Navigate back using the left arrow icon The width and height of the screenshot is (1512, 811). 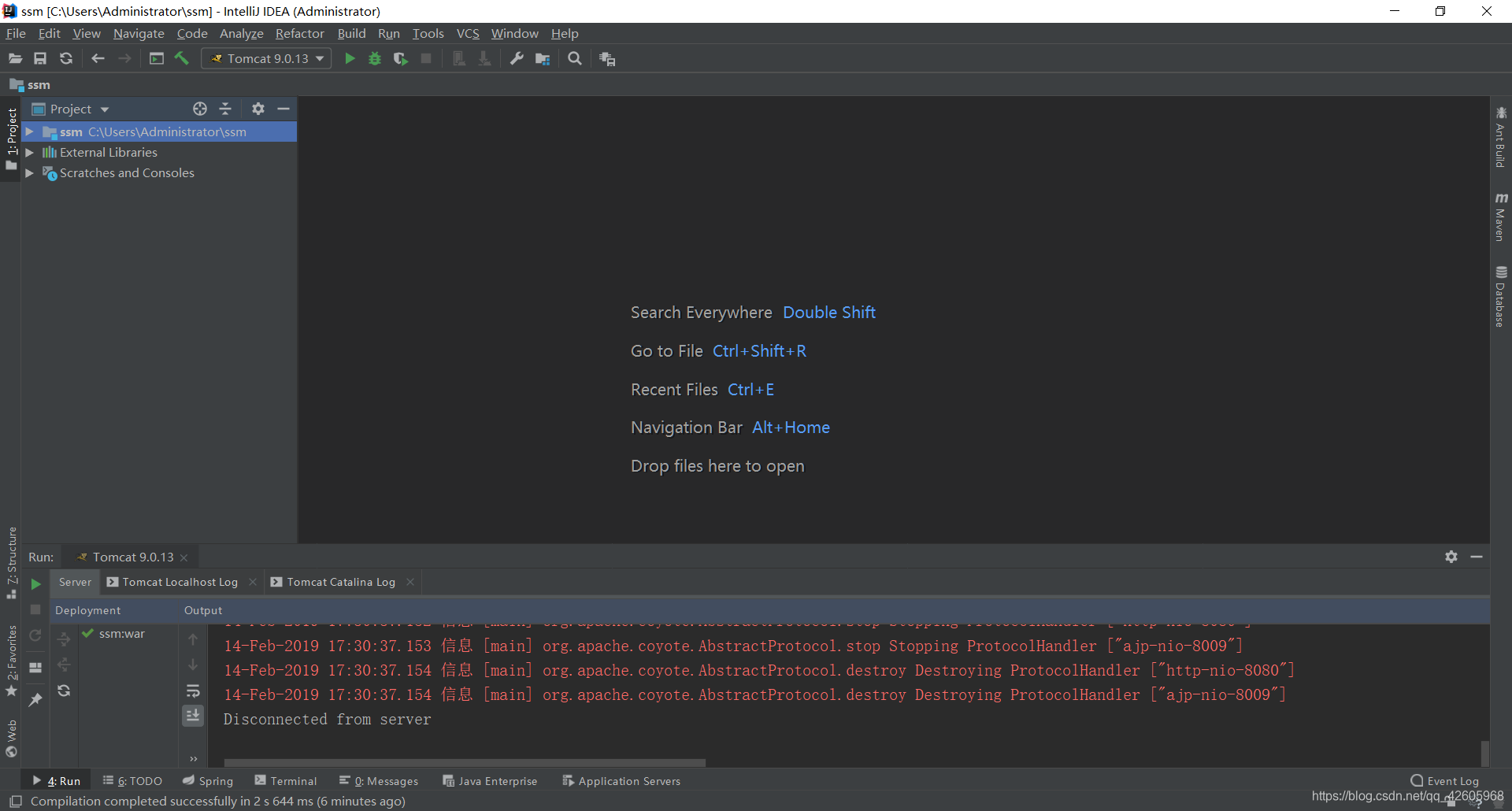[98, 58]
